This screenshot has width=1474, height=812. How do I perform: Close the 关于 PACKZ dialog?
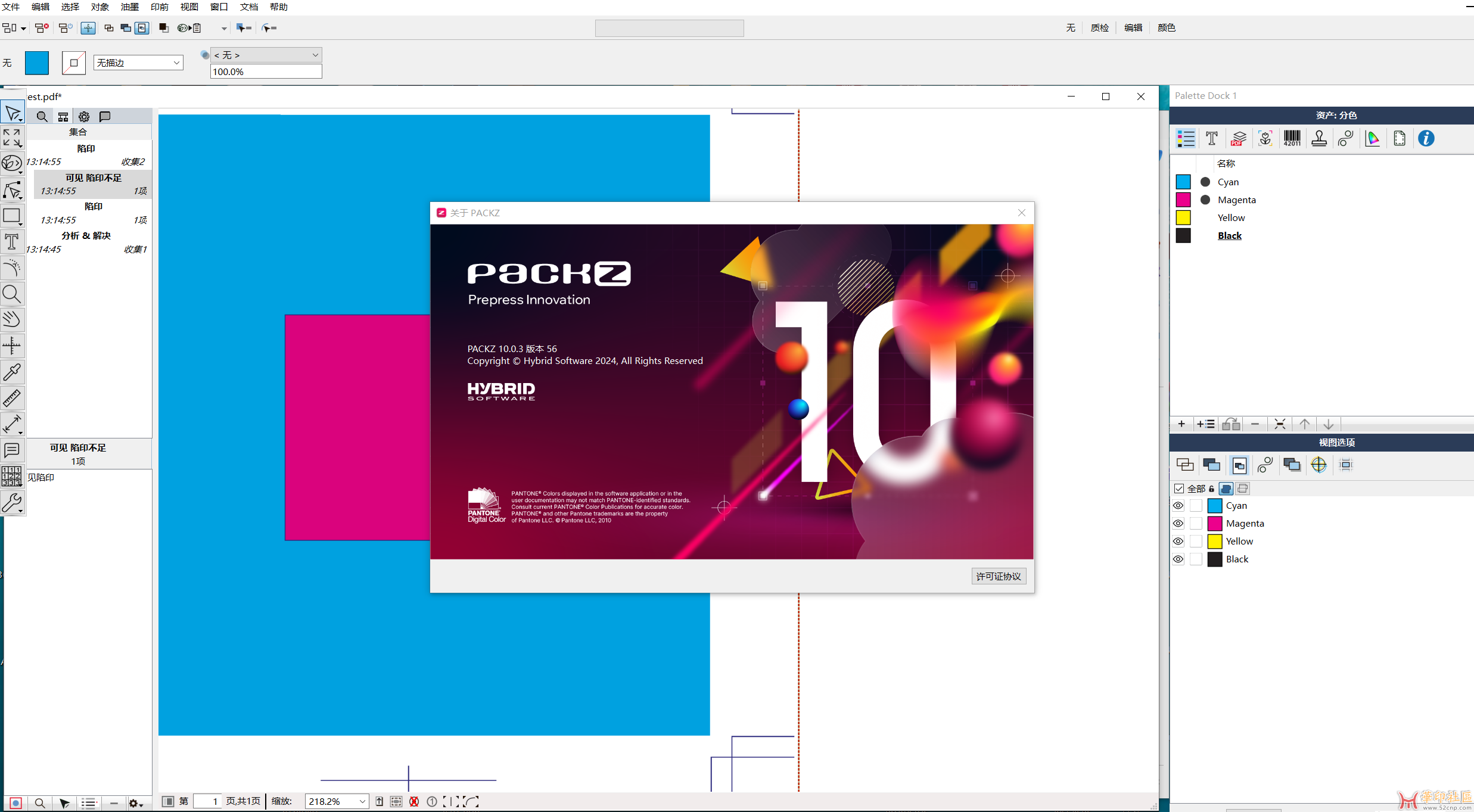coord(1021,213)
